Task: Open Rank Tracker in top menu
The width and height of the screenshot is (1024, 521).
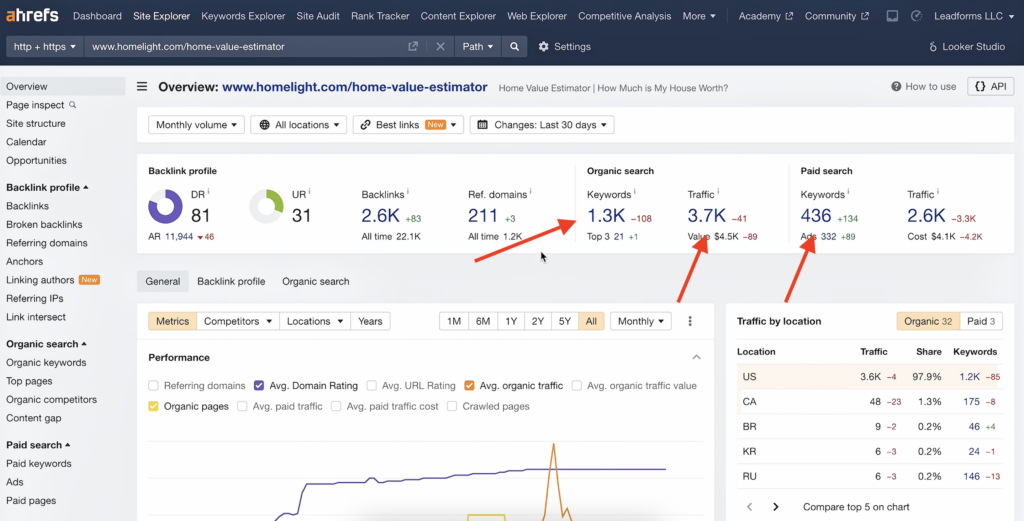Action: pos(380,16)
